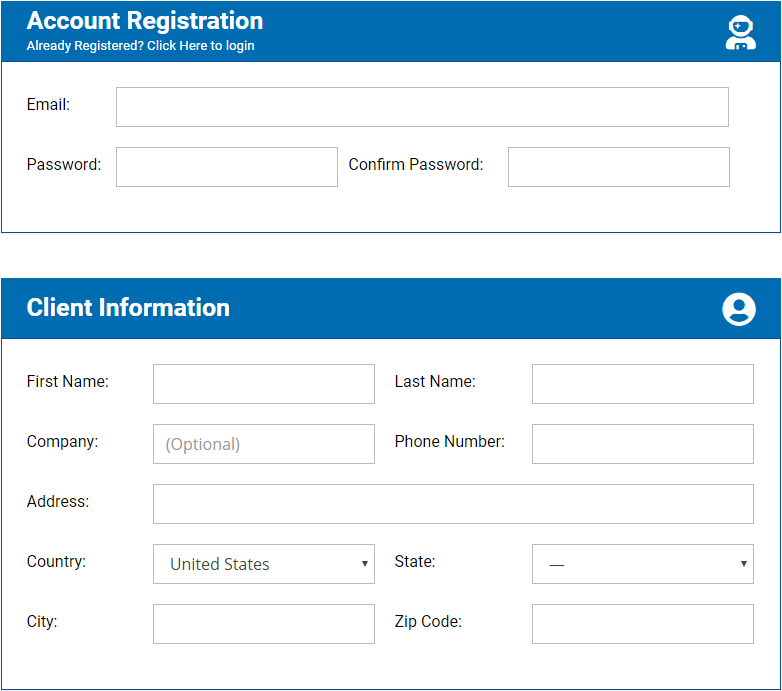The image size is (782, 691).
Task: Click into the Zip Code field
Action: coord(643,624)
